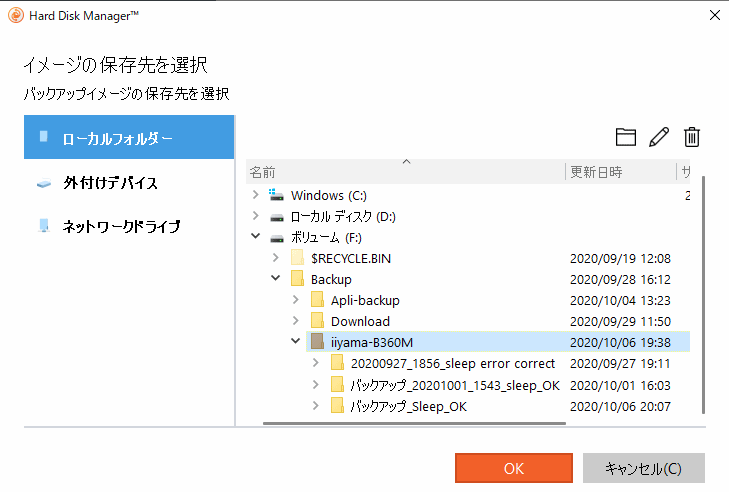Click the Apli-backup folder icon

pos(317,300)
